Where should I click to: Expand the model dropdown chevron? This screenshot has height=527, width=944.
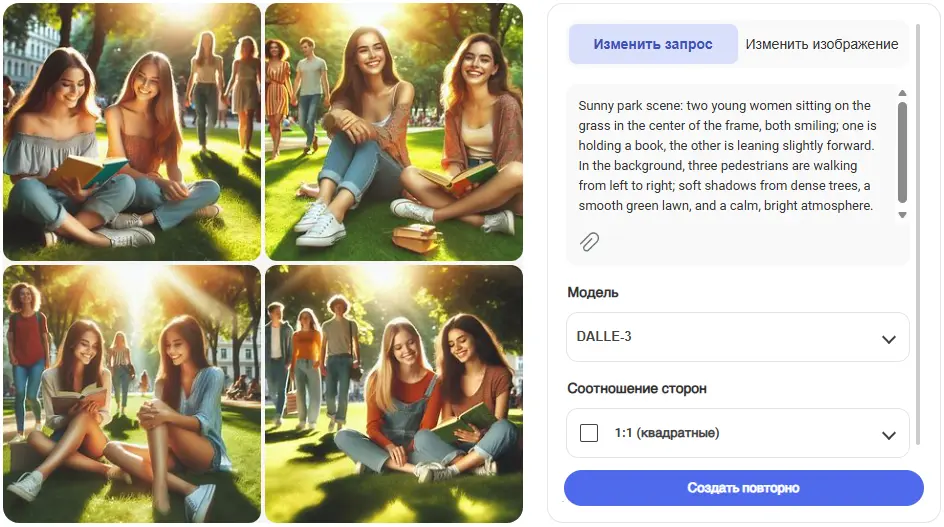[x=889, y=339]
